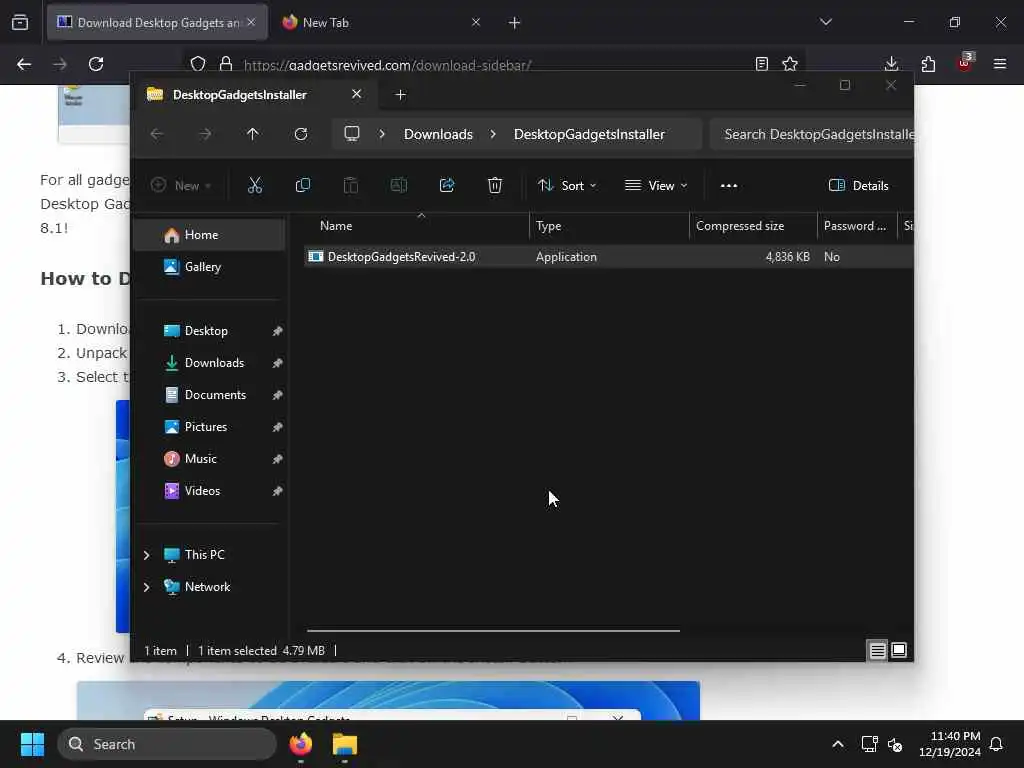Select Network in the navigation pane
The image size is (1024, 768).
(x=209, y=586)
